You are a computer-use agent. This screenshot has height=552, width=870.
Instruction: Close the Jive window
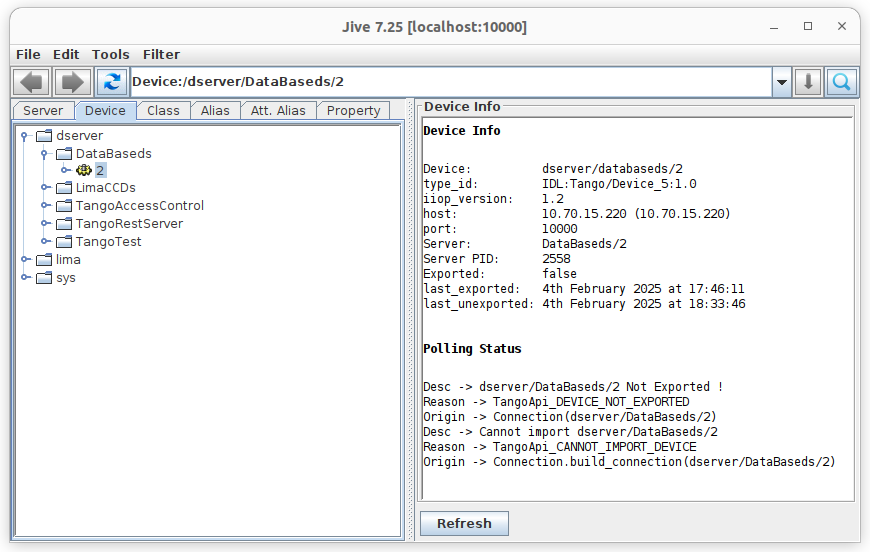842,27
